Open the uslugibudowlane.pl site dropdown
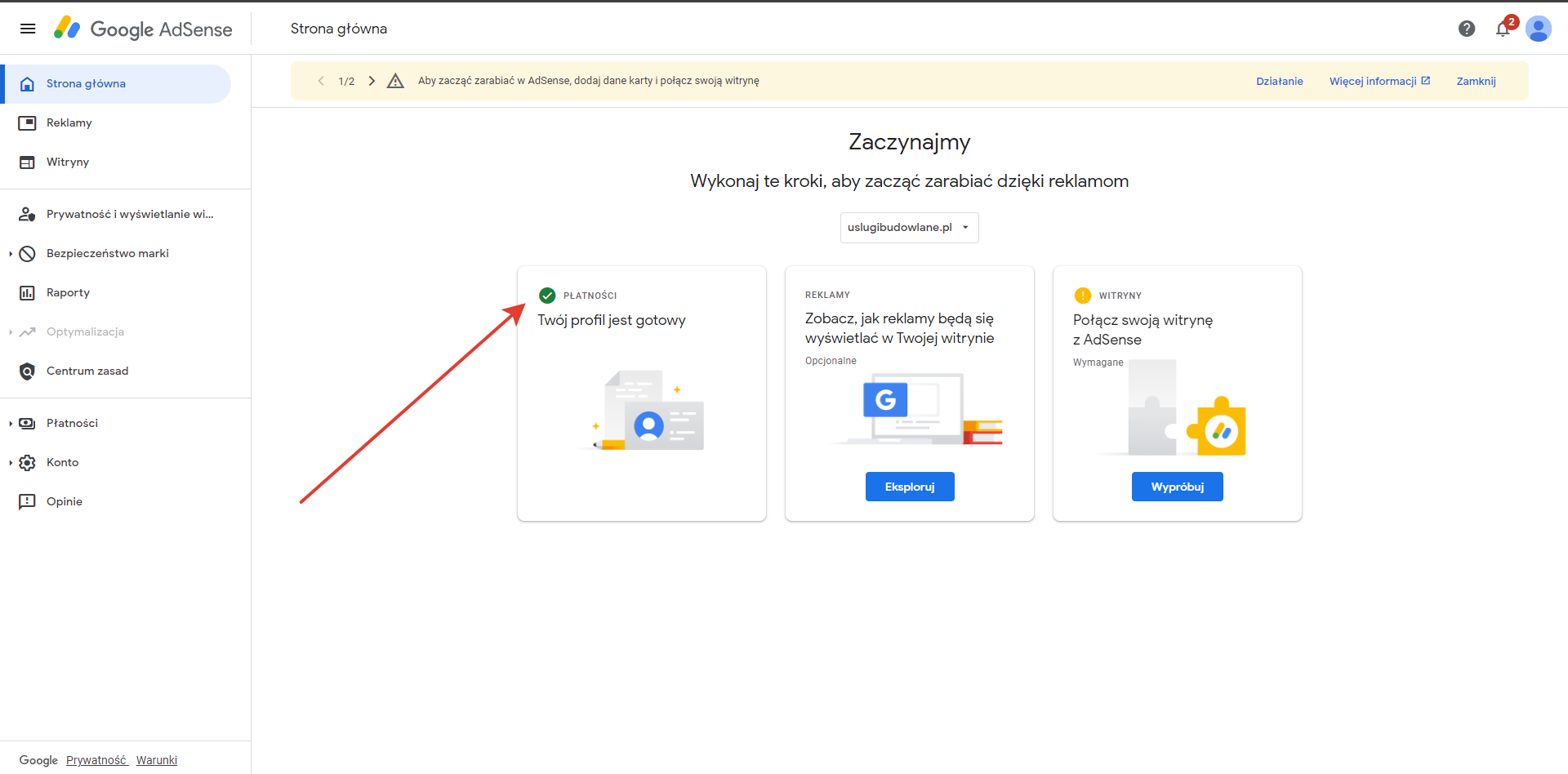Image resolution: width=1568 pixels, height=774 pixels. coord(909,228)
